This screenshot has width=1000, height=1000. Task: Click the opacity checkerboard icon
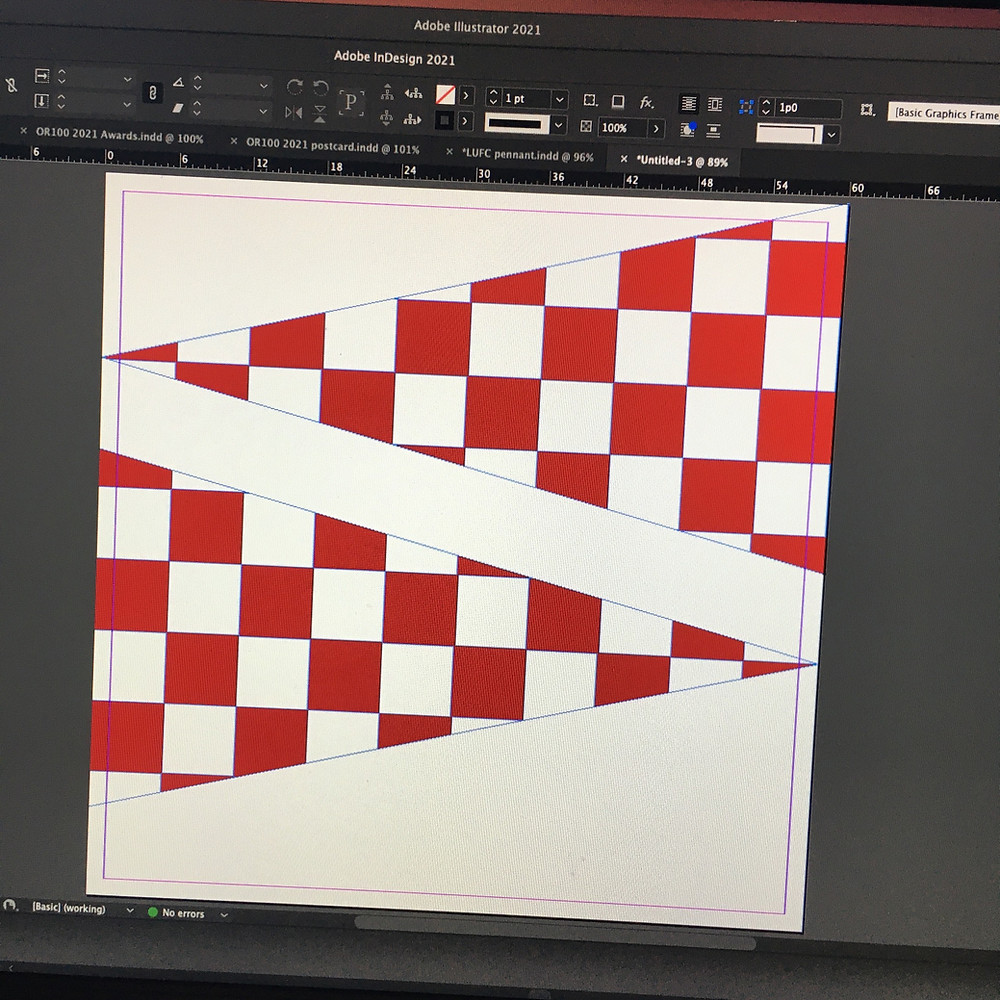tap(585, 126)
